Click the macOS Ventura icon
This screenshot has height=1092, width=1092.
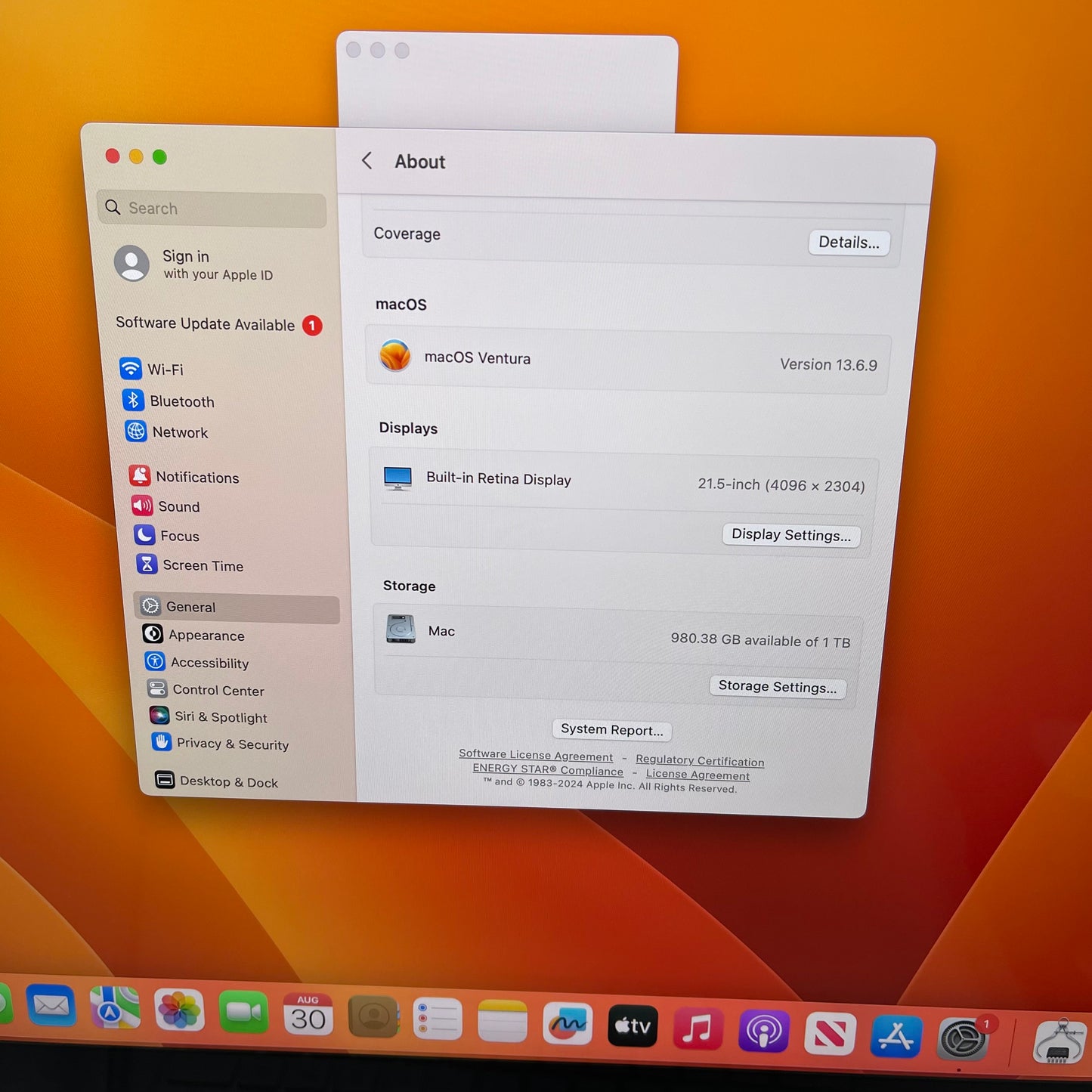[394, 355]
